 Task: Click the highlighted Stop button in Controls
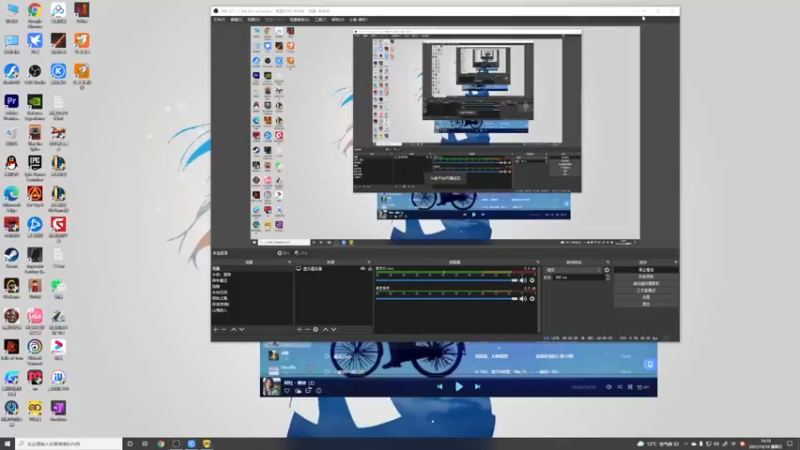click(646, 270)
